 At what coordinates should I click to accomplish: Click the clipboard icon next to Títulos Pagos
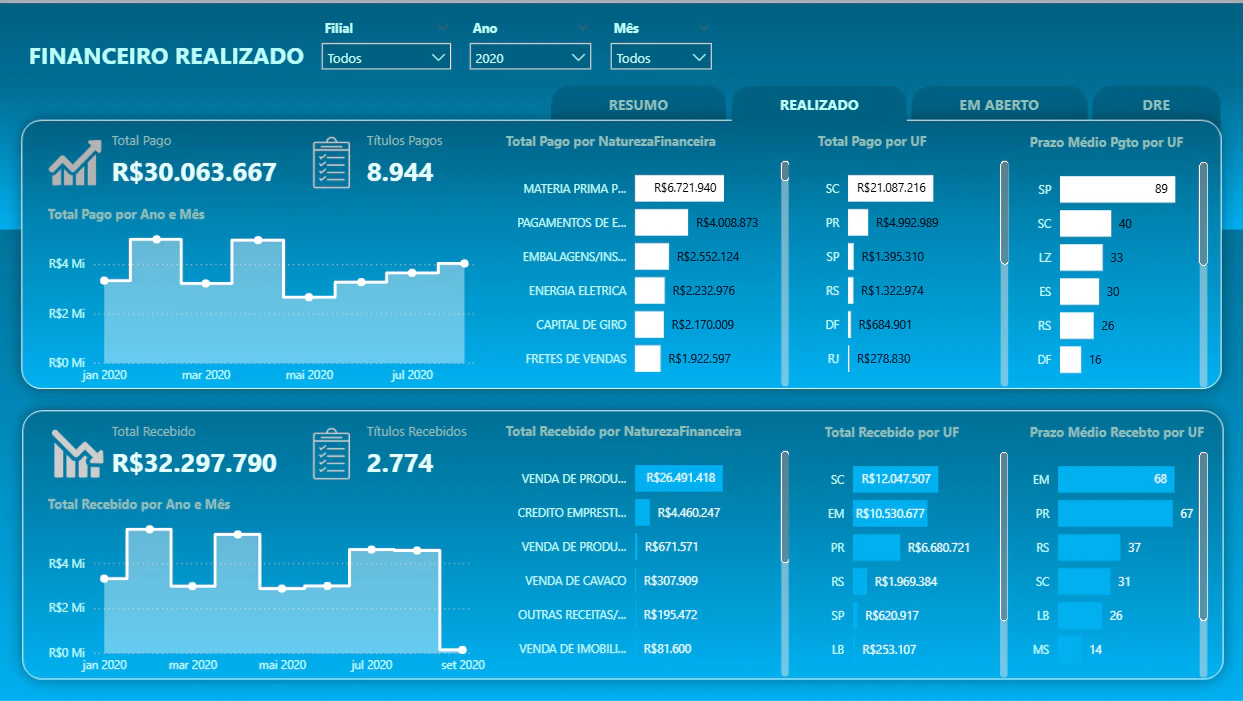click(x=332, y=163)
